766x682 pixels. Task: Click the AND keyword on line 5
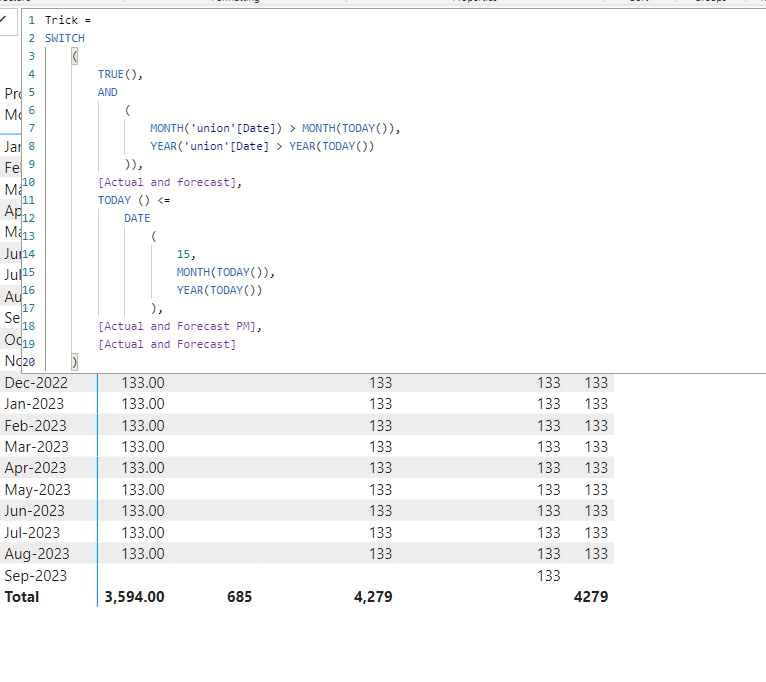[x=107, y=92]
